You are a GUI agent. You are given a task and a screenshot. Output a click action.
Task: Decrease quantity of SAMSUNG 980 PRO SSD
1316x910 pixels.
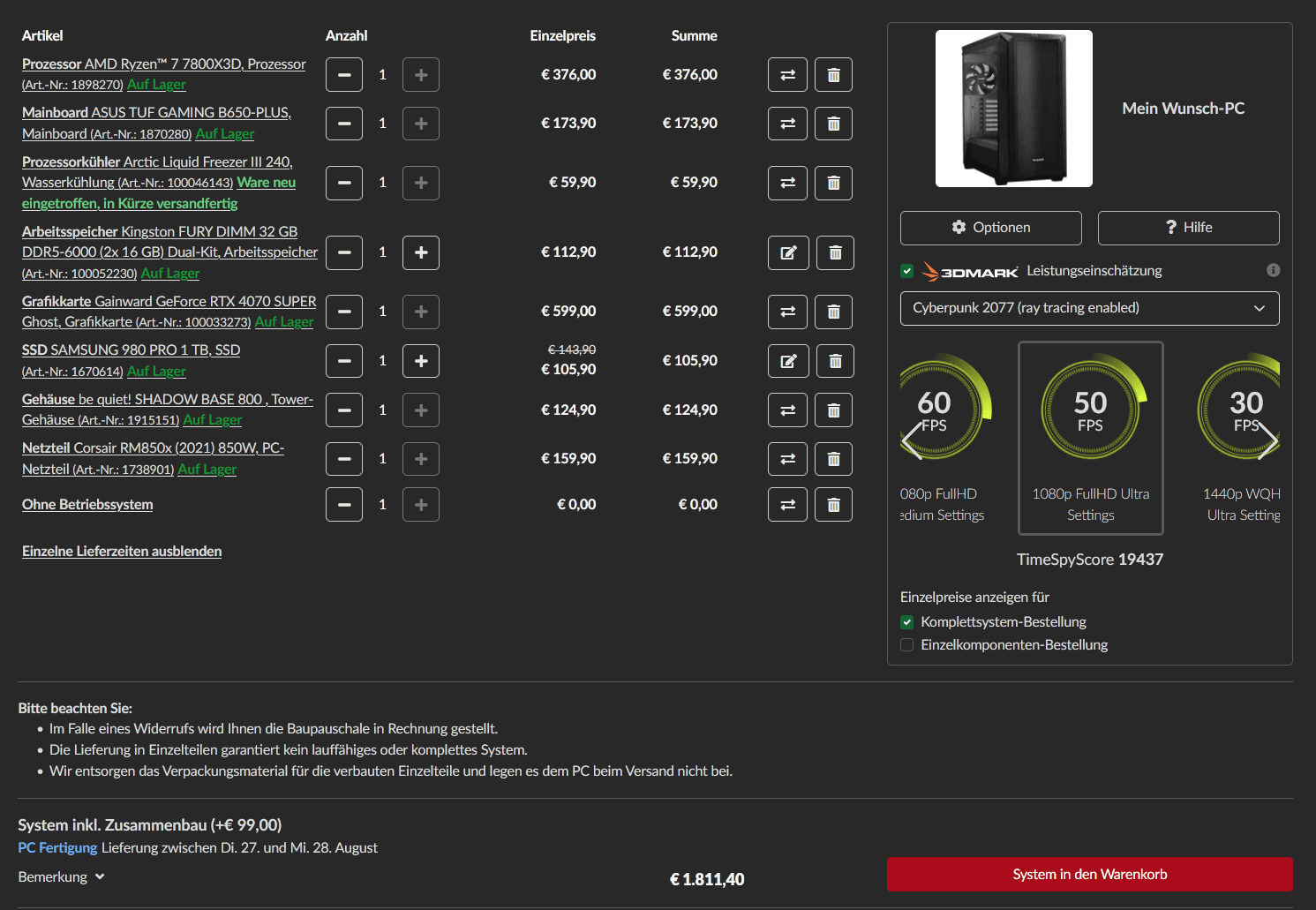pos(344,361)
